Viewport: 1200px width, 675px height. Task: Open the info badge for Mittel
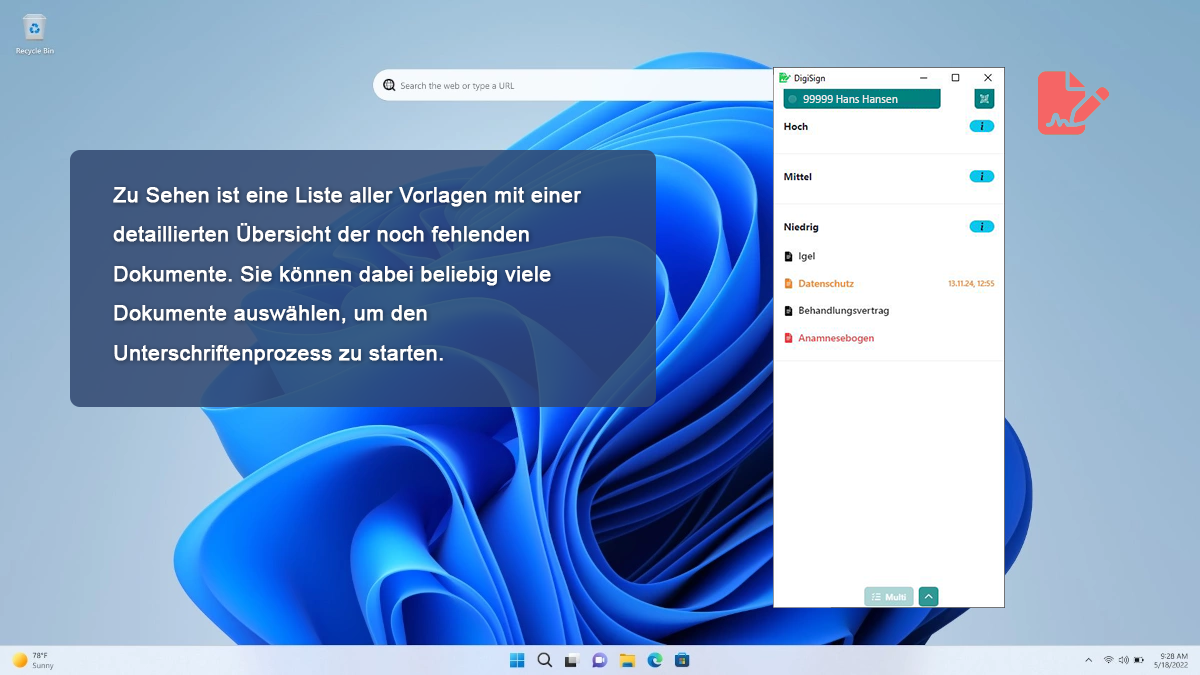coord(982,176)
